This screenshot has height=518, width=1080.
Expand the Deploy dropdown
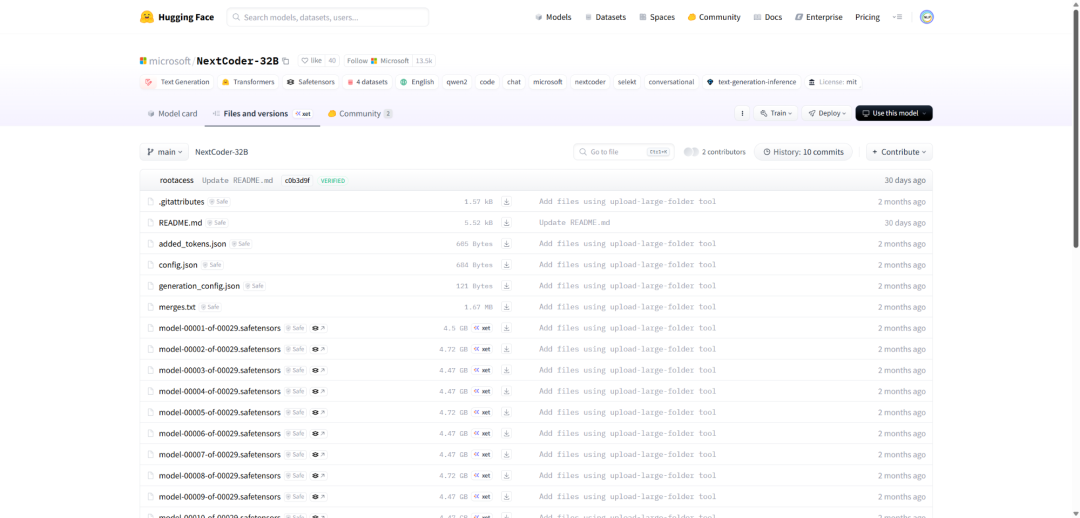(x=827, y=113)
